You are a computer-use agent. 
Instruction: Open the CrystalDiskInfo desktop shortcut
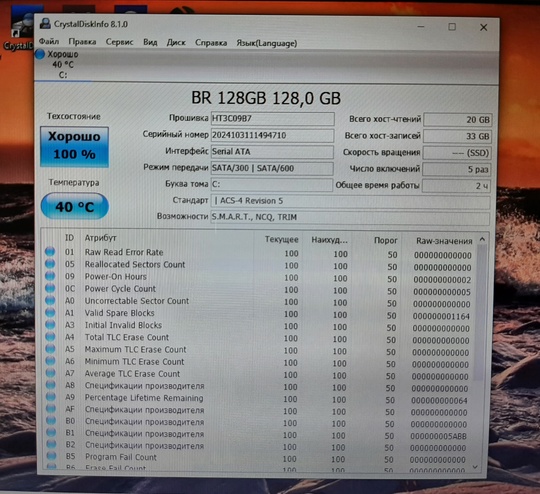click(19, 29)
